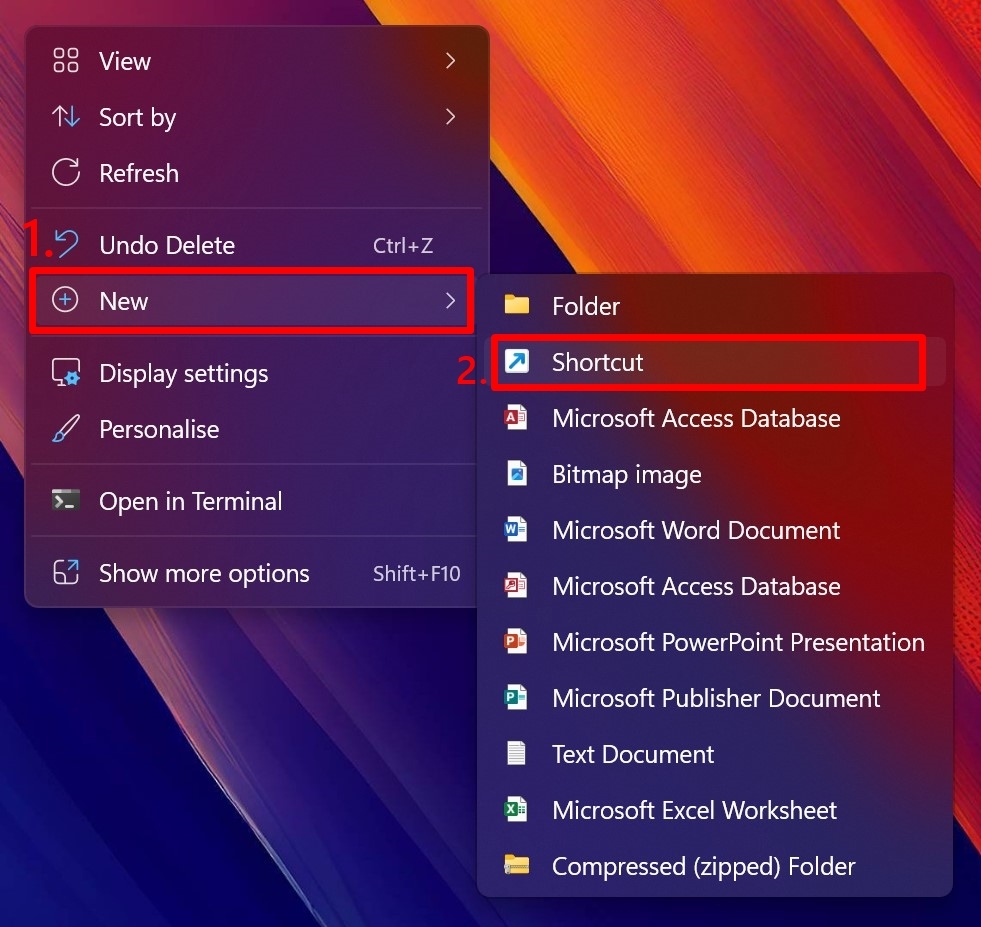The image size is (981, 927).
Task: Click the Microsoft Excel Worksheet icon
Action: click(516, 810)
